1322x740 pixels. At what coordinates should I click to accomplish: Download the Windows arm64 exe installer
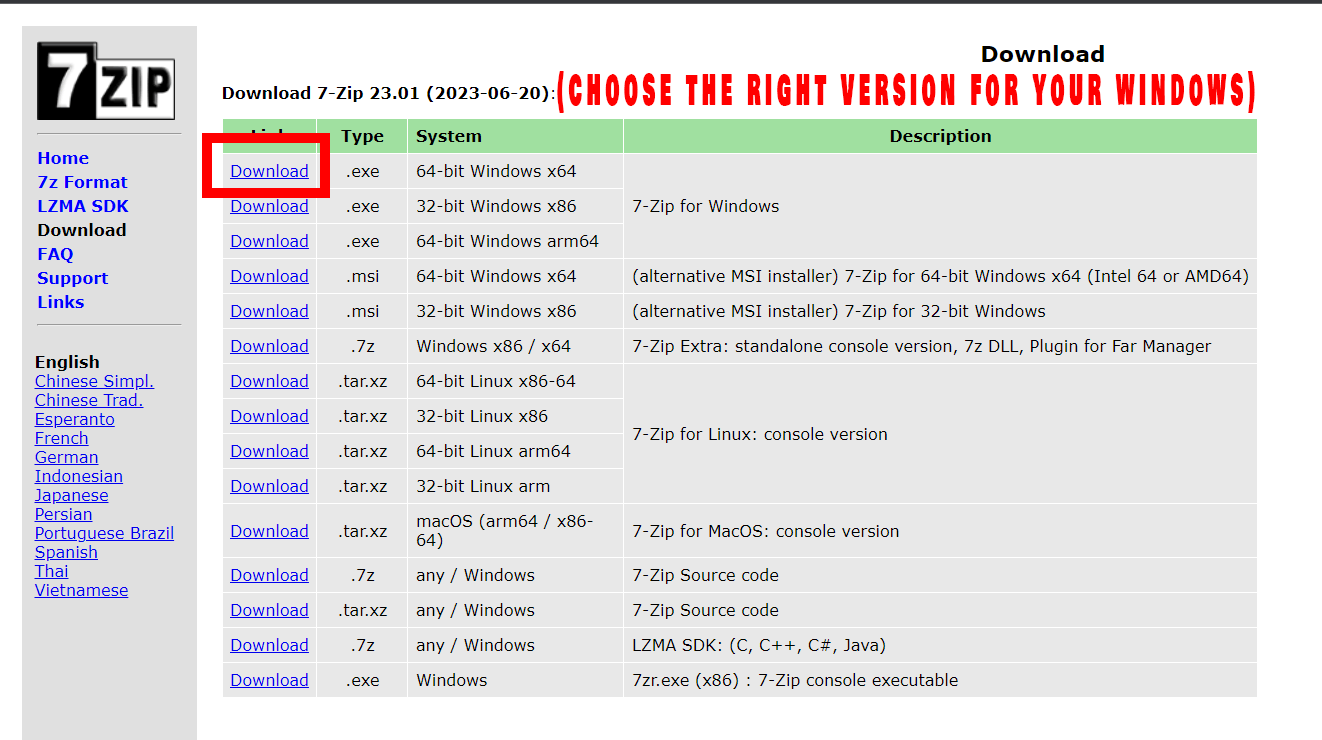tap(269, 240)
